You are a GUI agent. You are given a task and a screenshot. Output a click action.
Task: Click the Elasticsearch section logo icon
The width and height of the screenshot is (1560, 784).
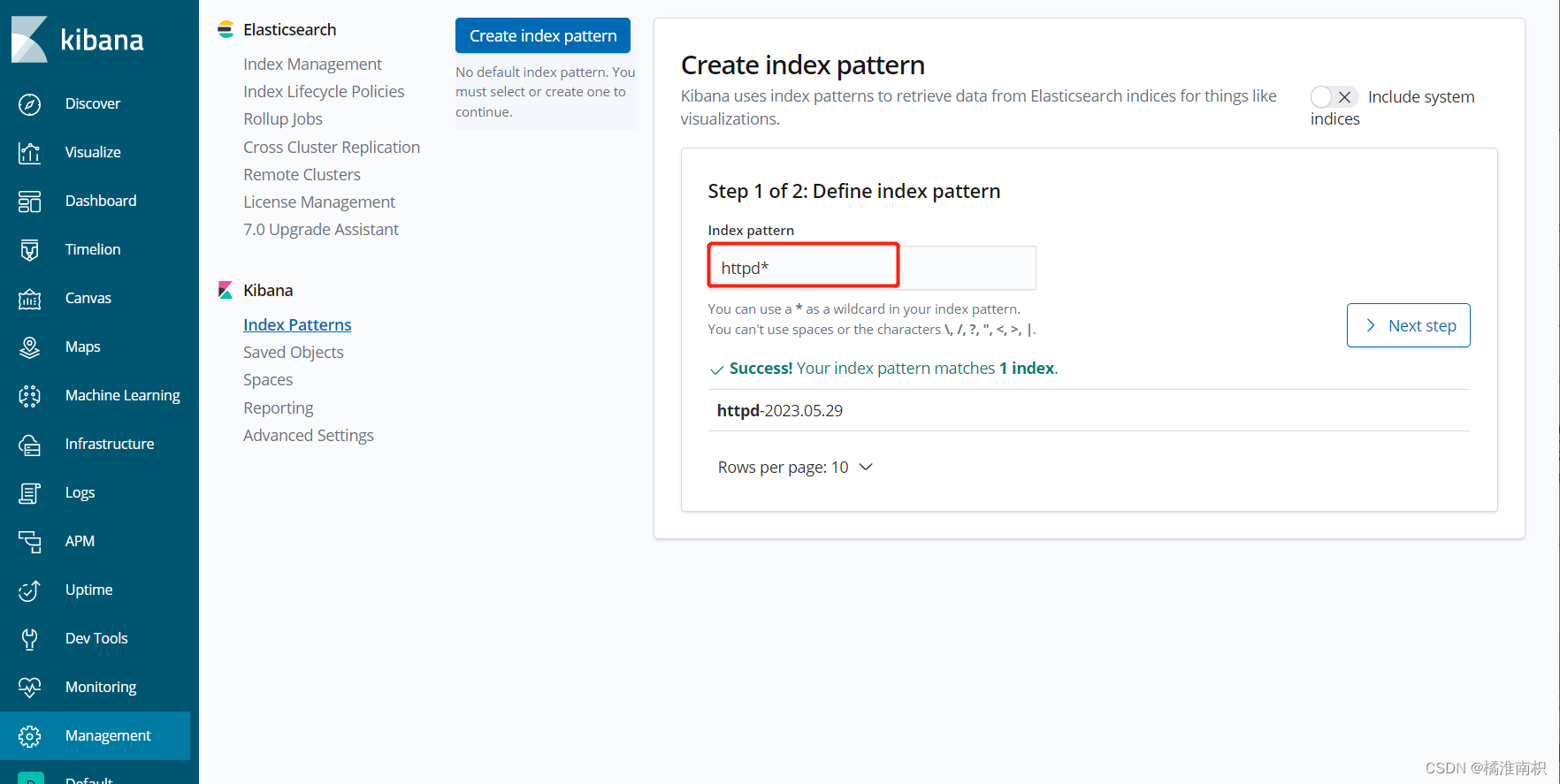point(226,29)
